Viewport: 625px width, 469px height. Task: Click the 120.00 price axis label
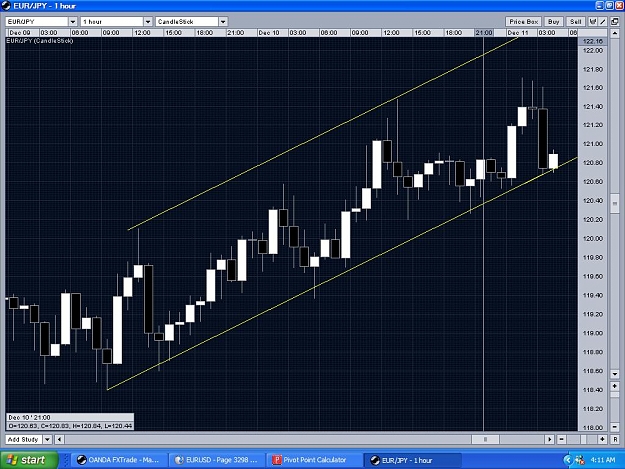tap(593, 238)
